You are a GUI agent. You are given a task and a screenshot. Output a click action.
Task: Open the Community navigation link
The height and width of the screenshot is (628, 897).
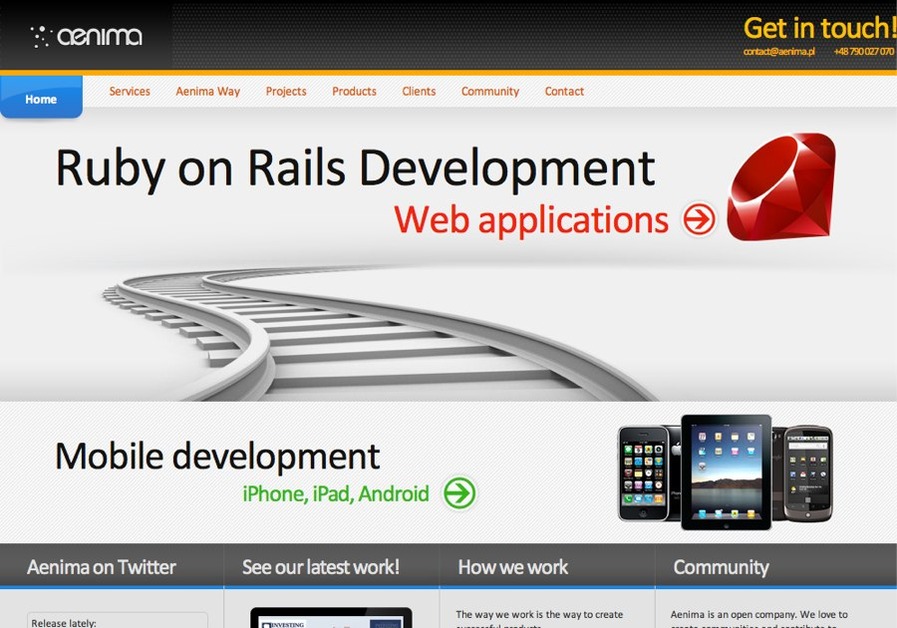click(x=490, y=91)
